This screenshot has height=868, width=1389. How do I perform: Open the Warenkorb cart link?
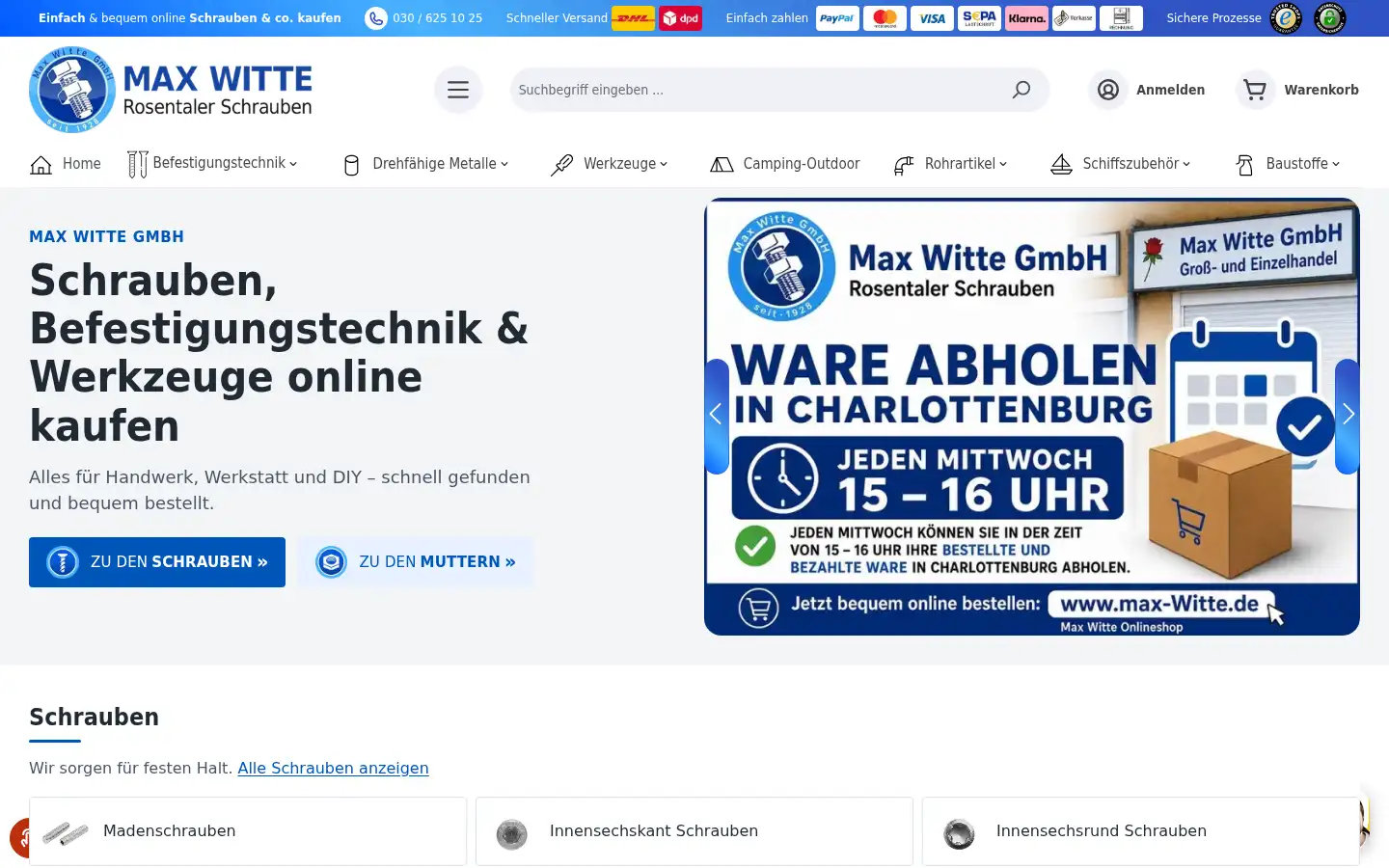[1321, 90]
